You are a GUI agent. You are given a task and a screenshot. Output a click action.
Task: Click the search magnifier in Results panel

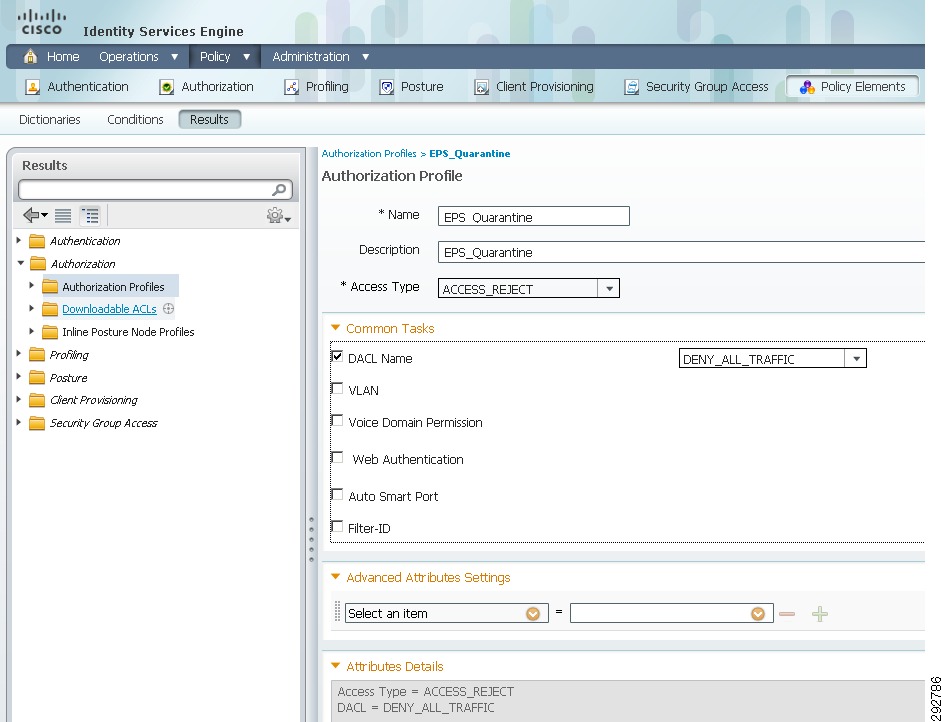pos(279,190)
